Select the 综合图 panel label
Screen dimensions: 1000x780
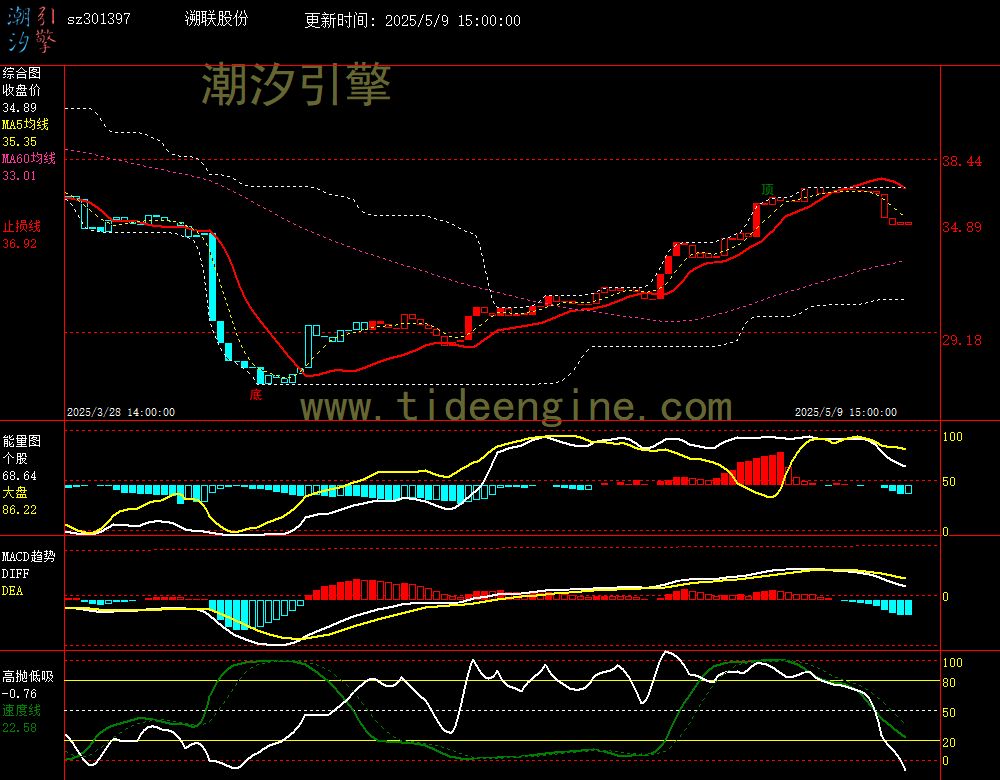pyautogui.click(x=22, y=73)
